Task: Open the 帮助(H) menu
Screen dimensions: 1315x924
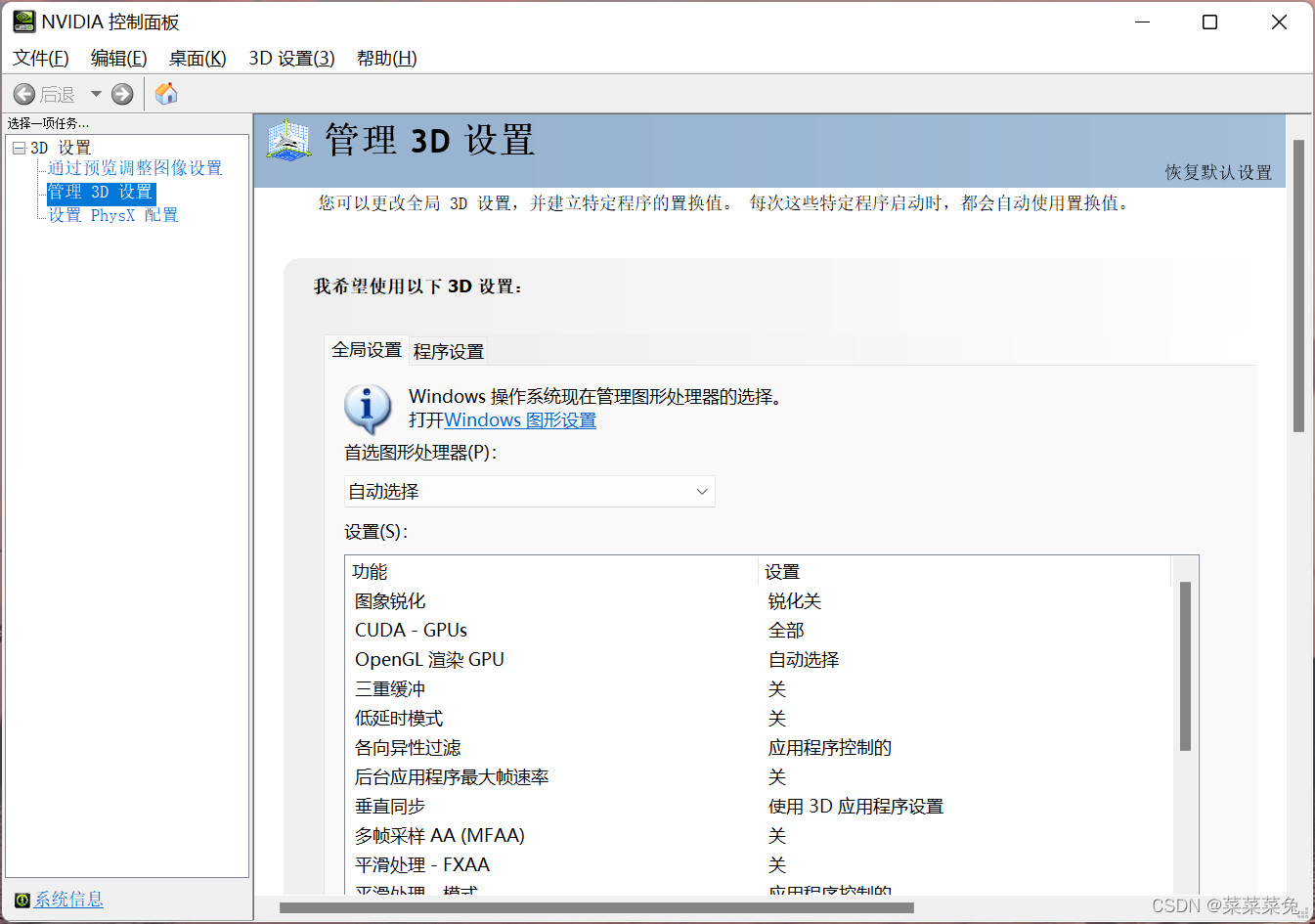Action: coord(386,59)
